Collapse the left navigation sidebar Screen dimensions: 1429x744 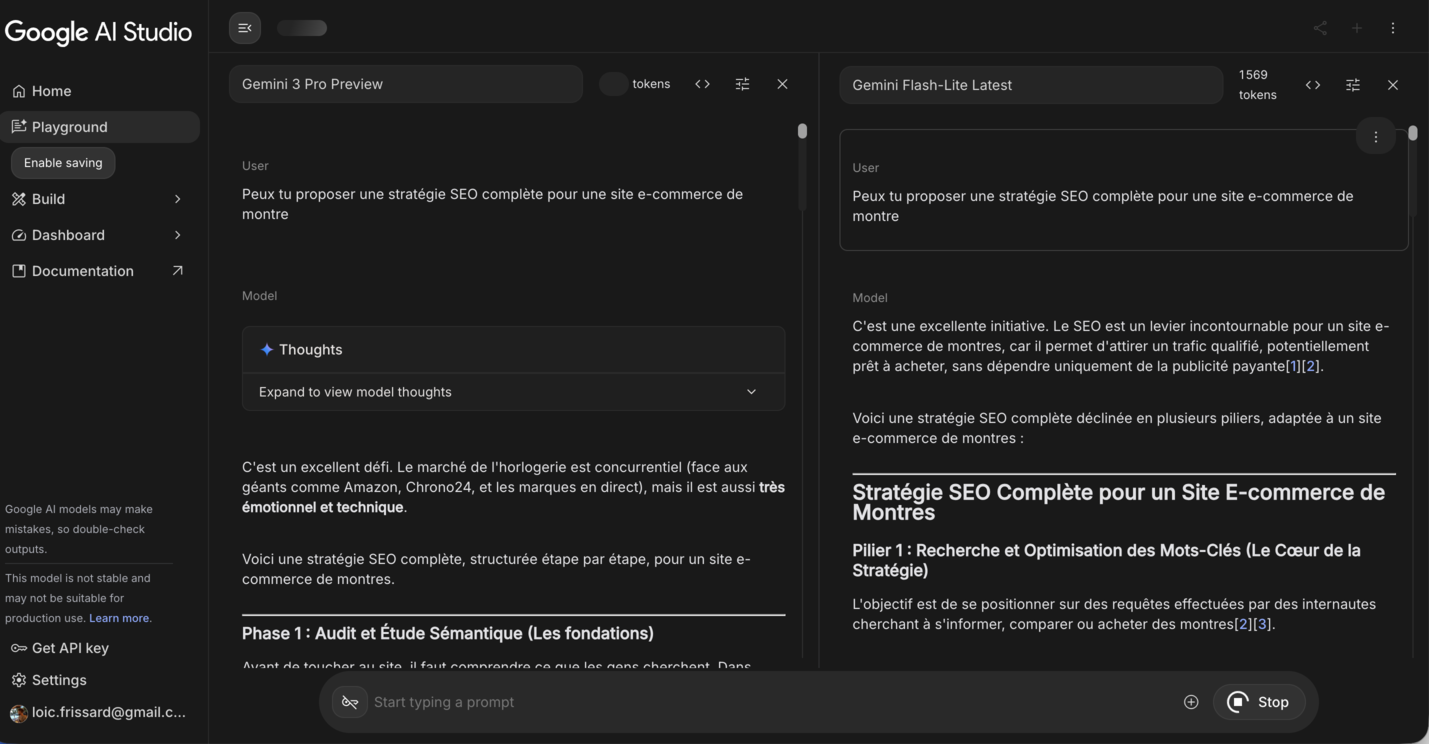pyautogui.click(x=245, y=28)
